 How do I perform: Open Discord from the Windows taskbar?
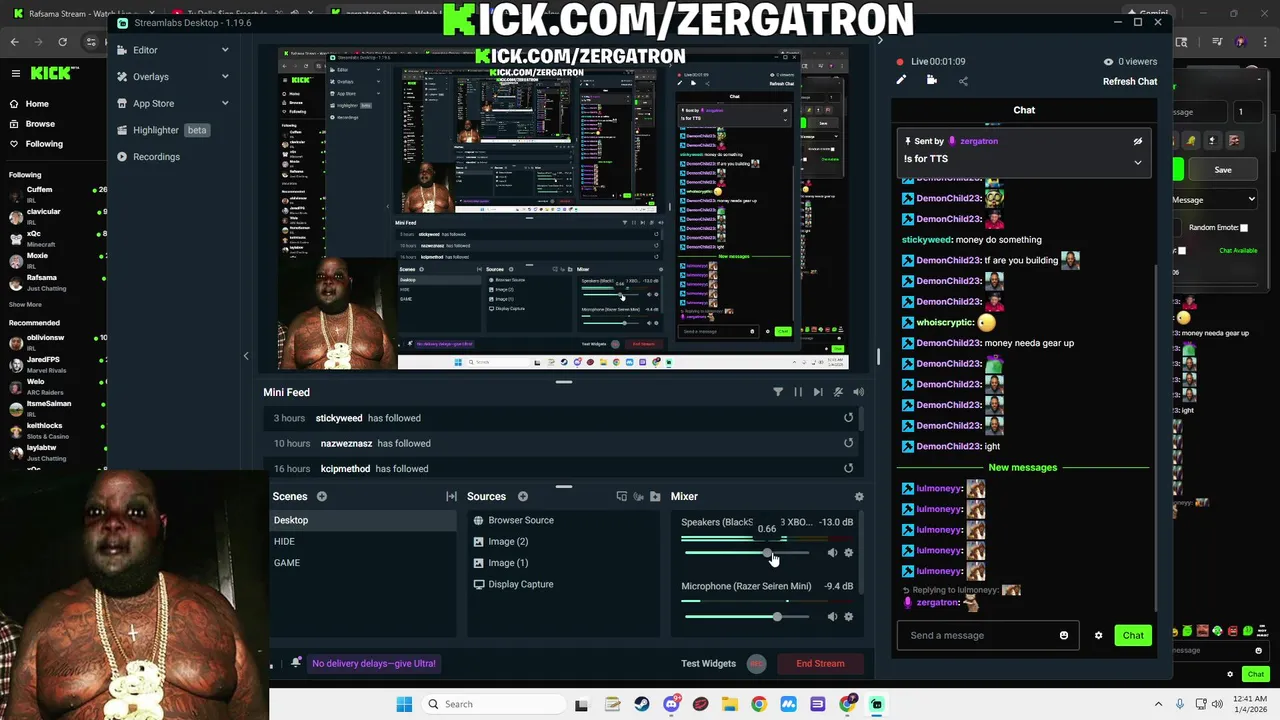pyautogui.click(x=671, y=704)
